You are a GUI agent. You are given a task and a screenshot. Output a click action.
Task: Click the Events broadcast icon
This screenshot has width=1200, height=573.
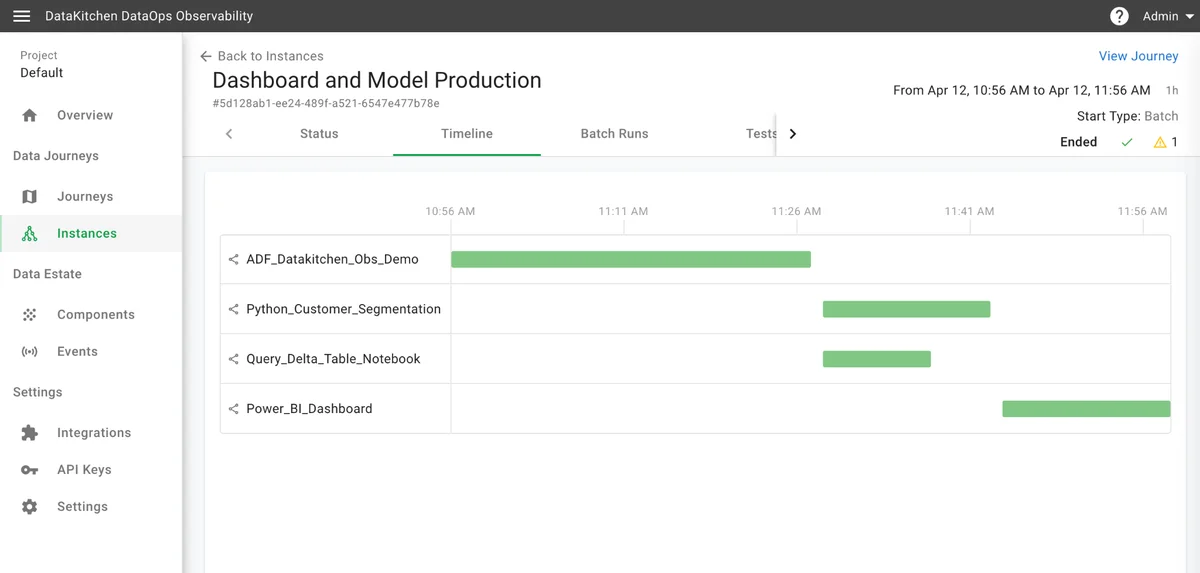29,352
